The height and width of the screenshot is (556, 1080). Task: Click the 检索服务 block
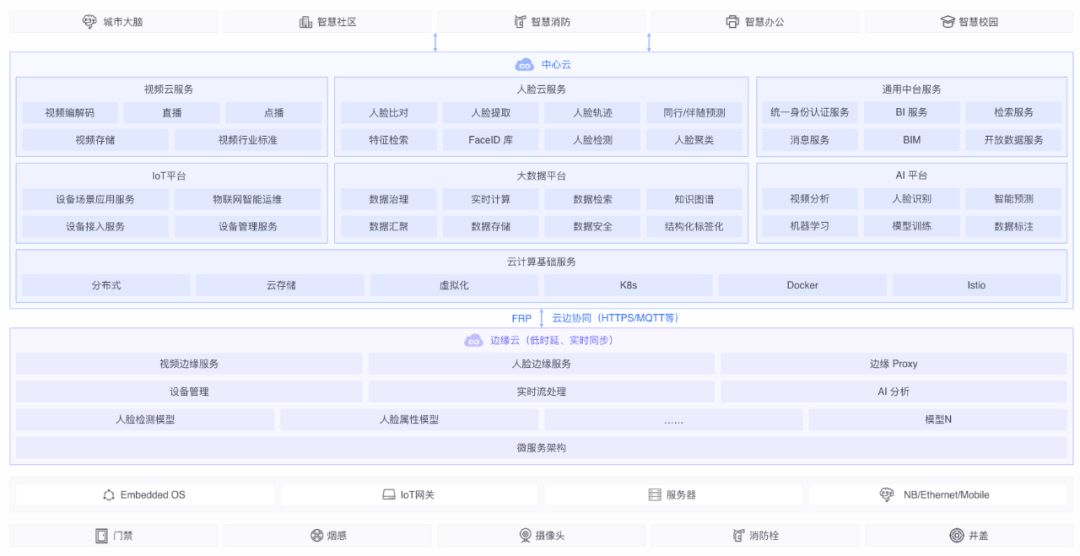click(1013, 112)
